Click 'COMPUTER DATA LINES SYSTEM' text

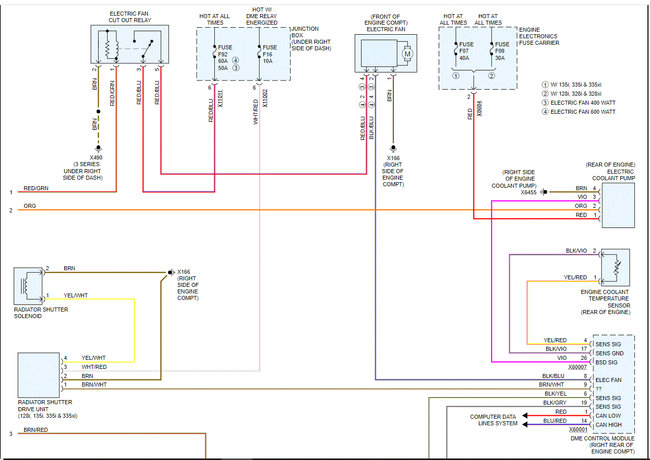493,420
